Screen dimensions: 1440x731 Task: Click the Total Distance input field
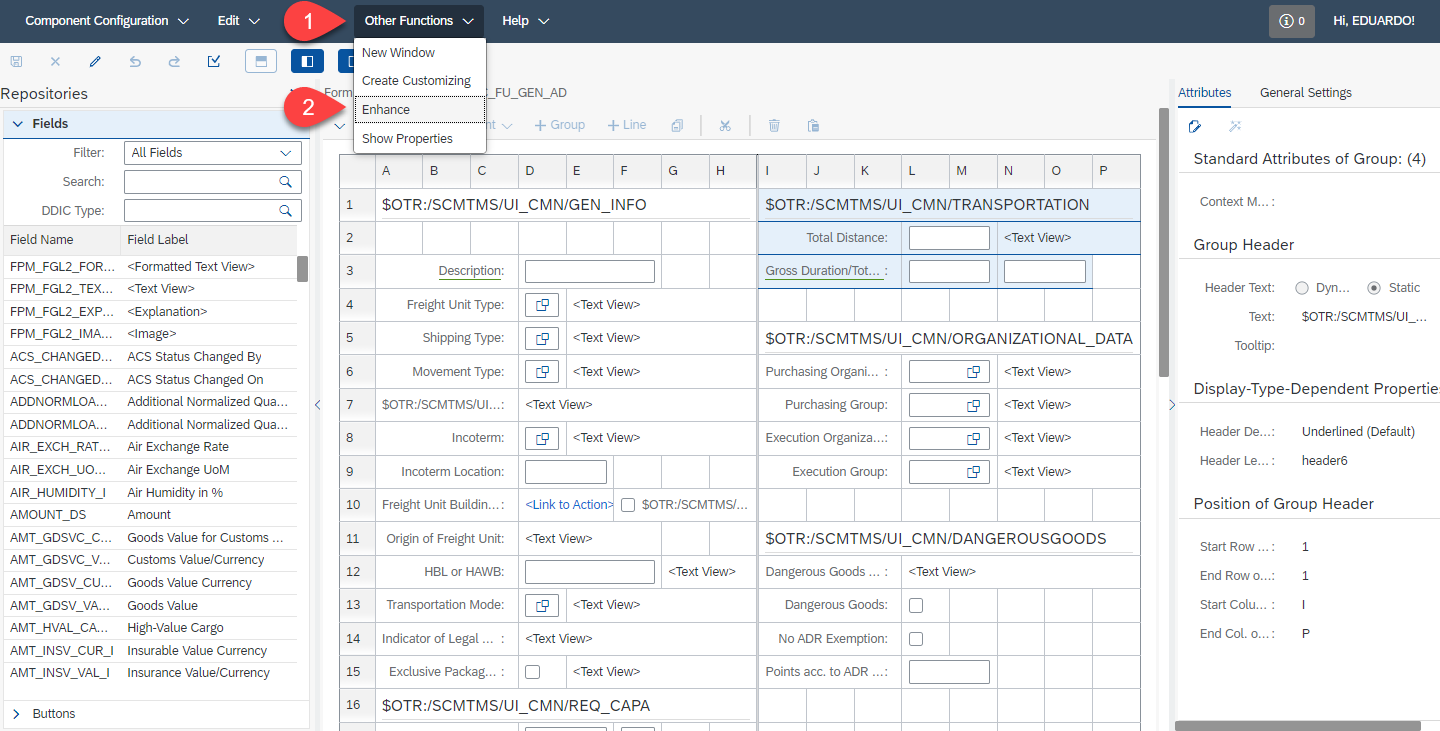pos(949,238)
